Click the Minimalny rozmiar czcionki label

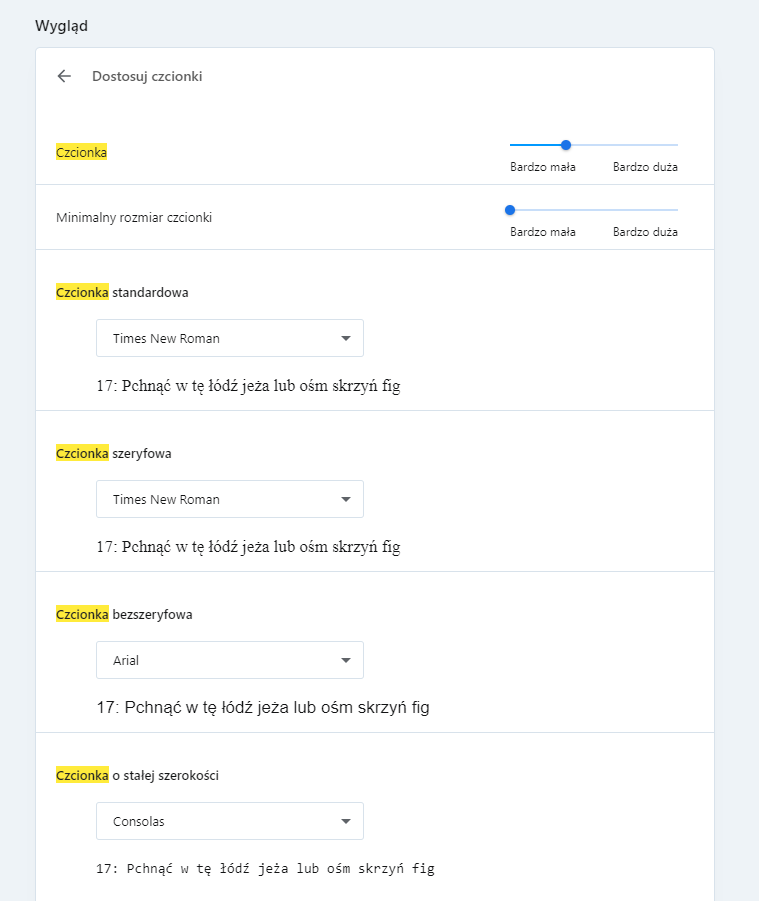134,217
